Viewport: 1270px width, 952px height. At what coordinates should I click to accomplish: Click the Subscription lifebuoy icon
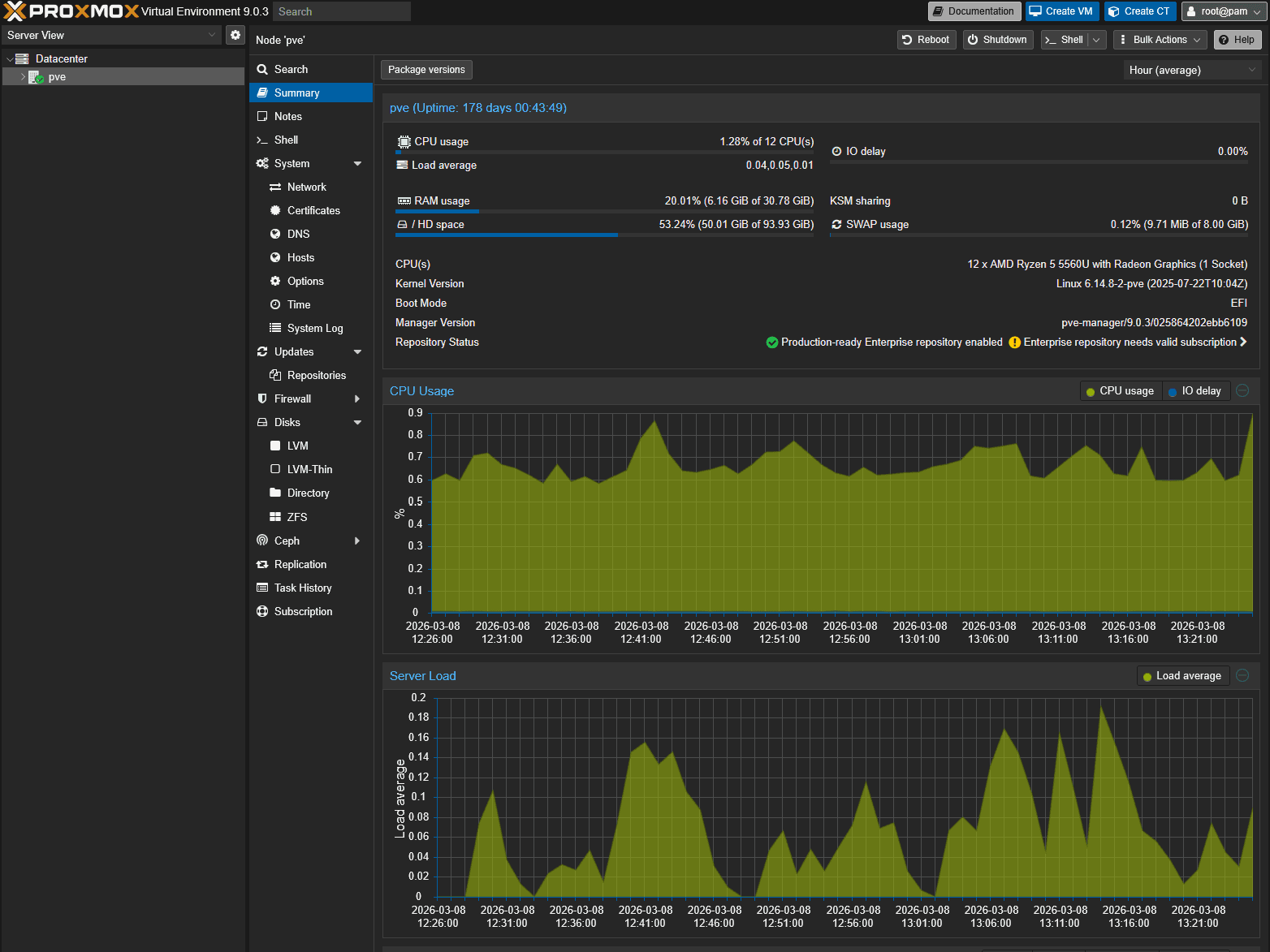[x=262, y=612]
